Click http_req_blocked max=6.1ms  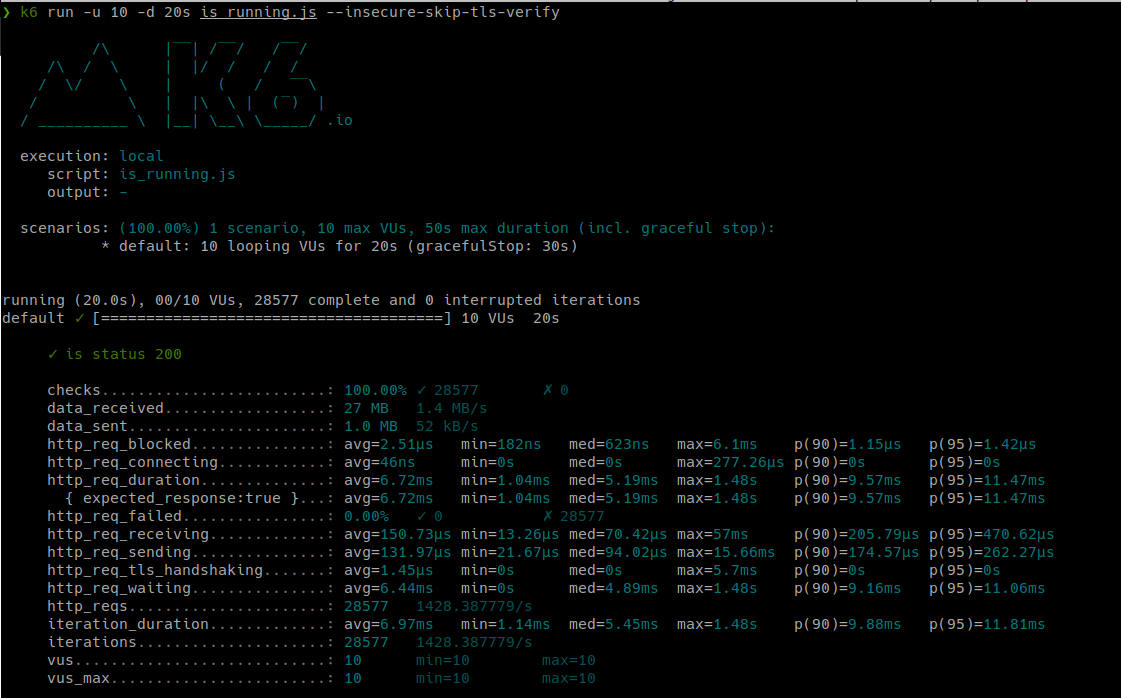tap(716, 444)
